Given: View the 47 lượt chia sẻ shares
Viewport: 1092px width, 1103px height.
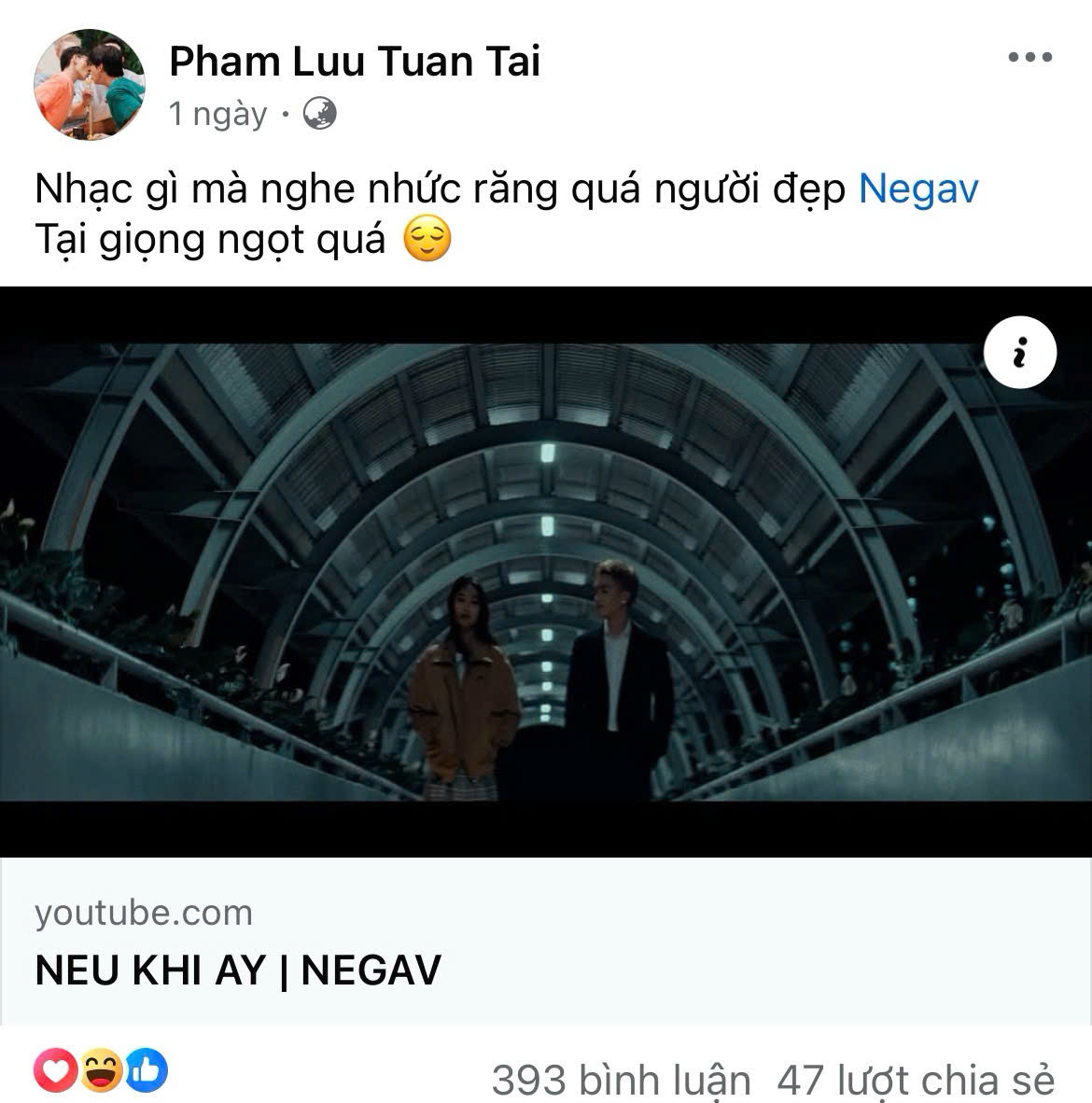Looking at the screenshot, I should [x=917, y=1080].
